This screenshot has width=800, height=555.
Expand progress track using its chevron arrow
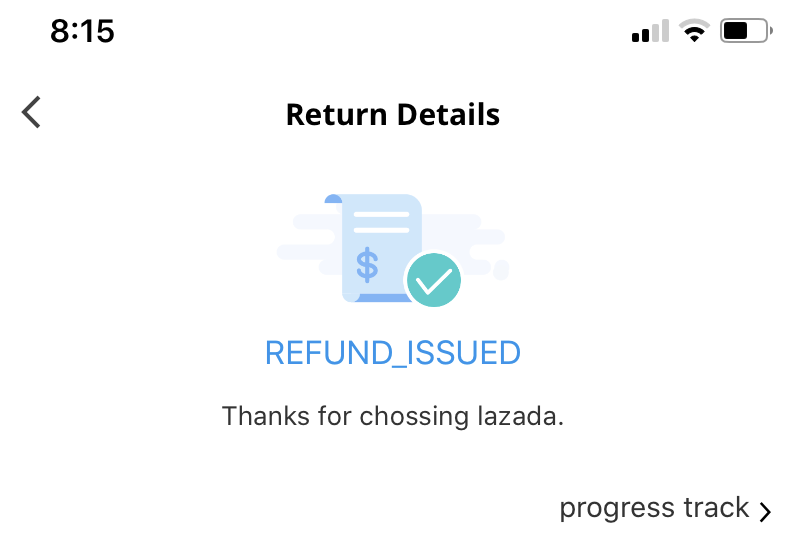click(x=765, y=512)
